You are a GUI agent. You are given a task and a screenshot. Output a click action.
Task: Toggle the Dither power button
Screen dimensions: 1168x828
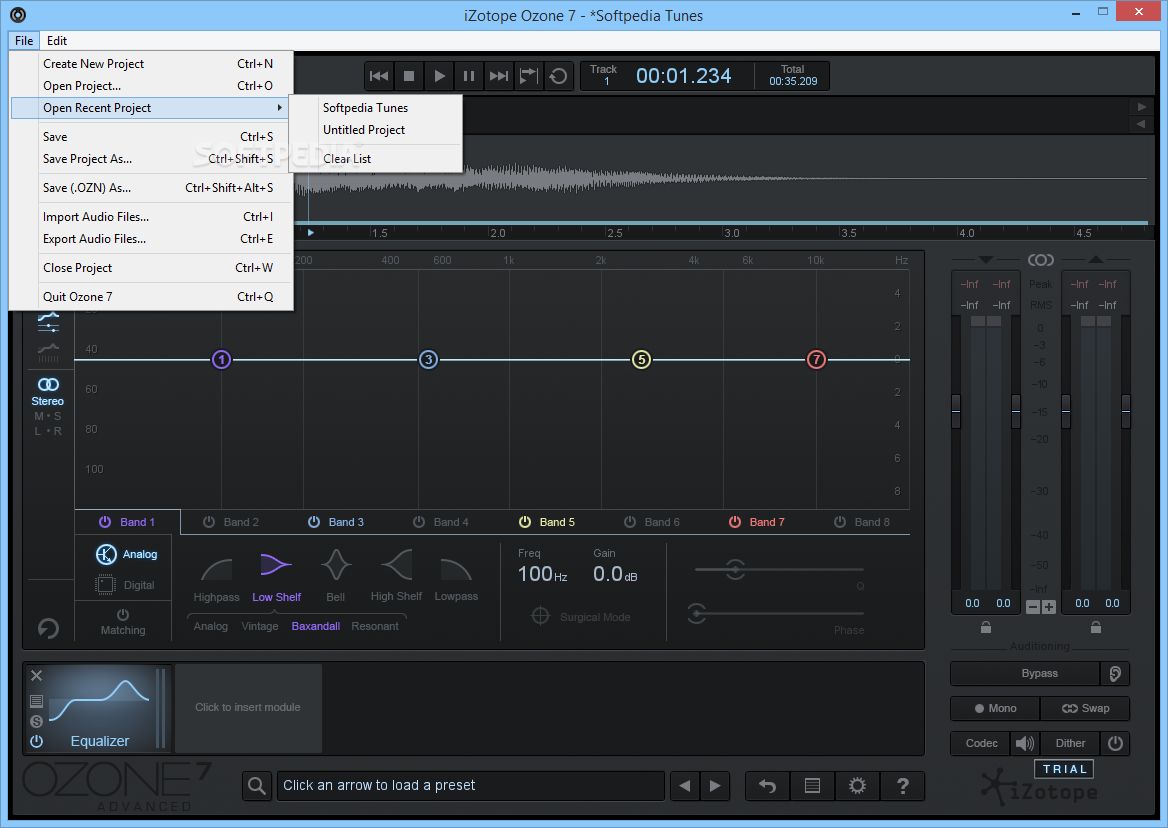click(x=1115, y=743)
